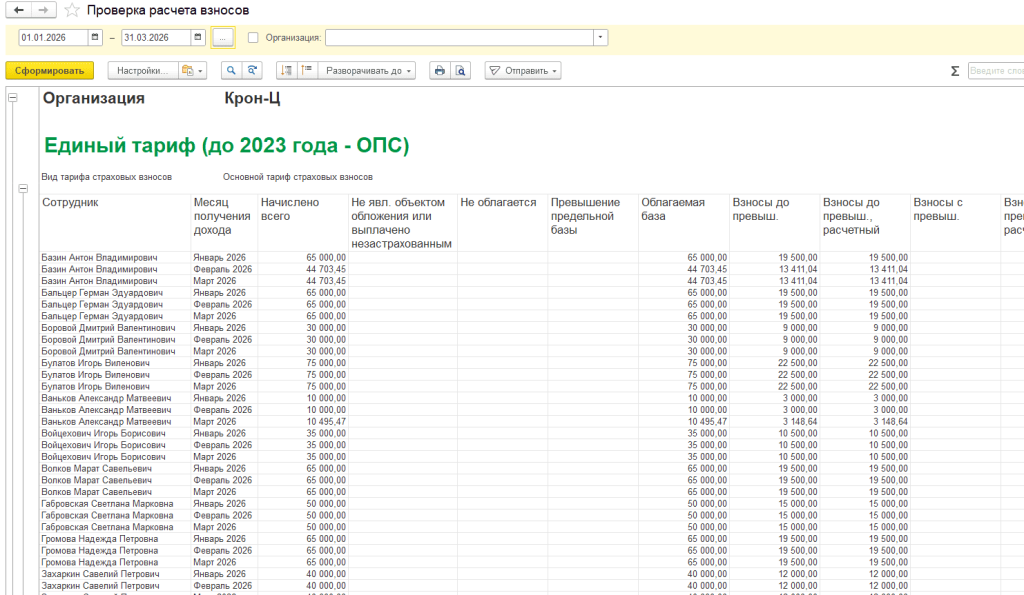Click the print icon
This screenshot has width=1024, height=595.
[440, 71]
